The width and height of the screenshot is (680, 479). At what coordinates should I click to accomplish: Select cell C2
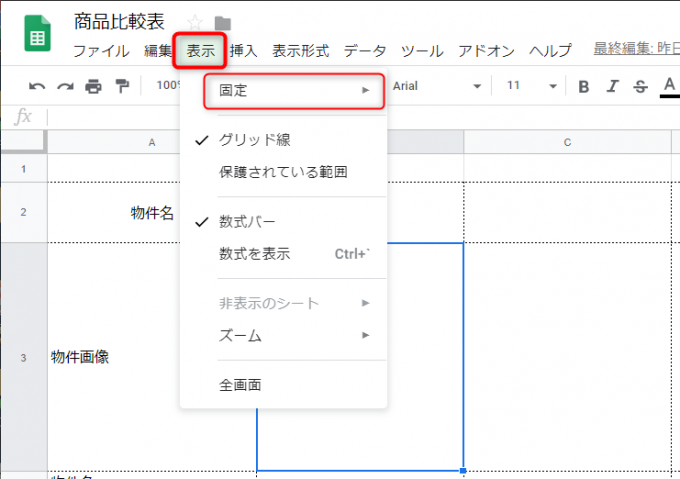tap(567, 212)
